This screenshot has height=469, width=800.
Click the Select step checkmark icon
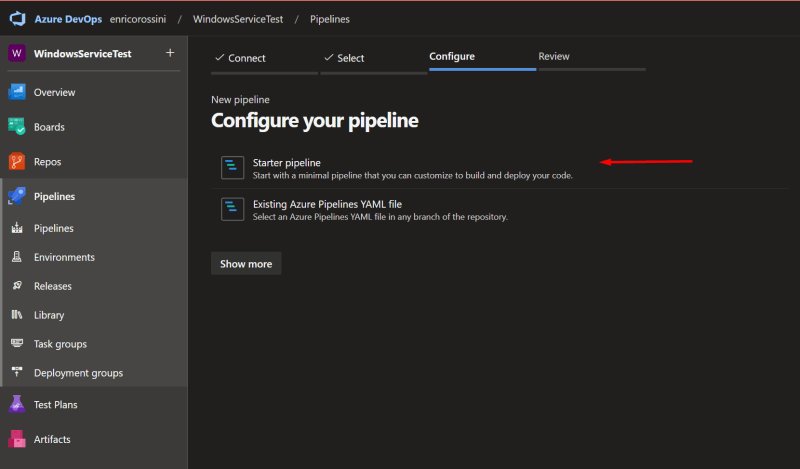tap(329, 58)
